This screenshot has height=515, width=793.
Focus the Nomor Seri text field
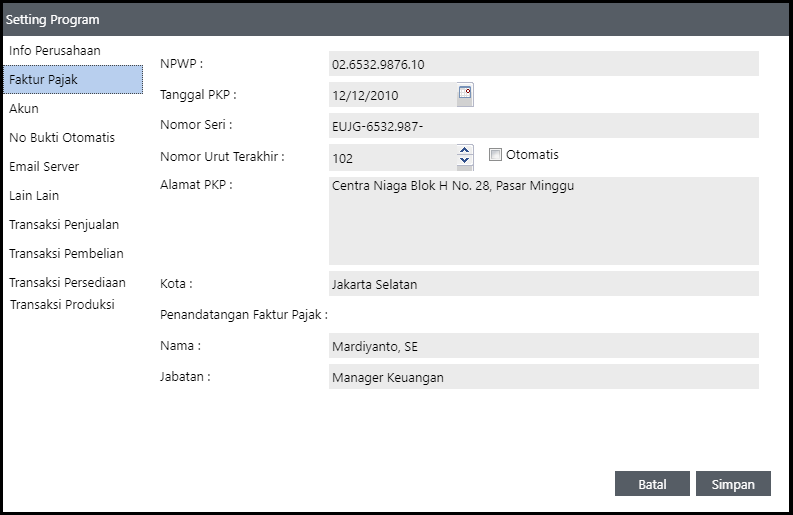[543, 125]
